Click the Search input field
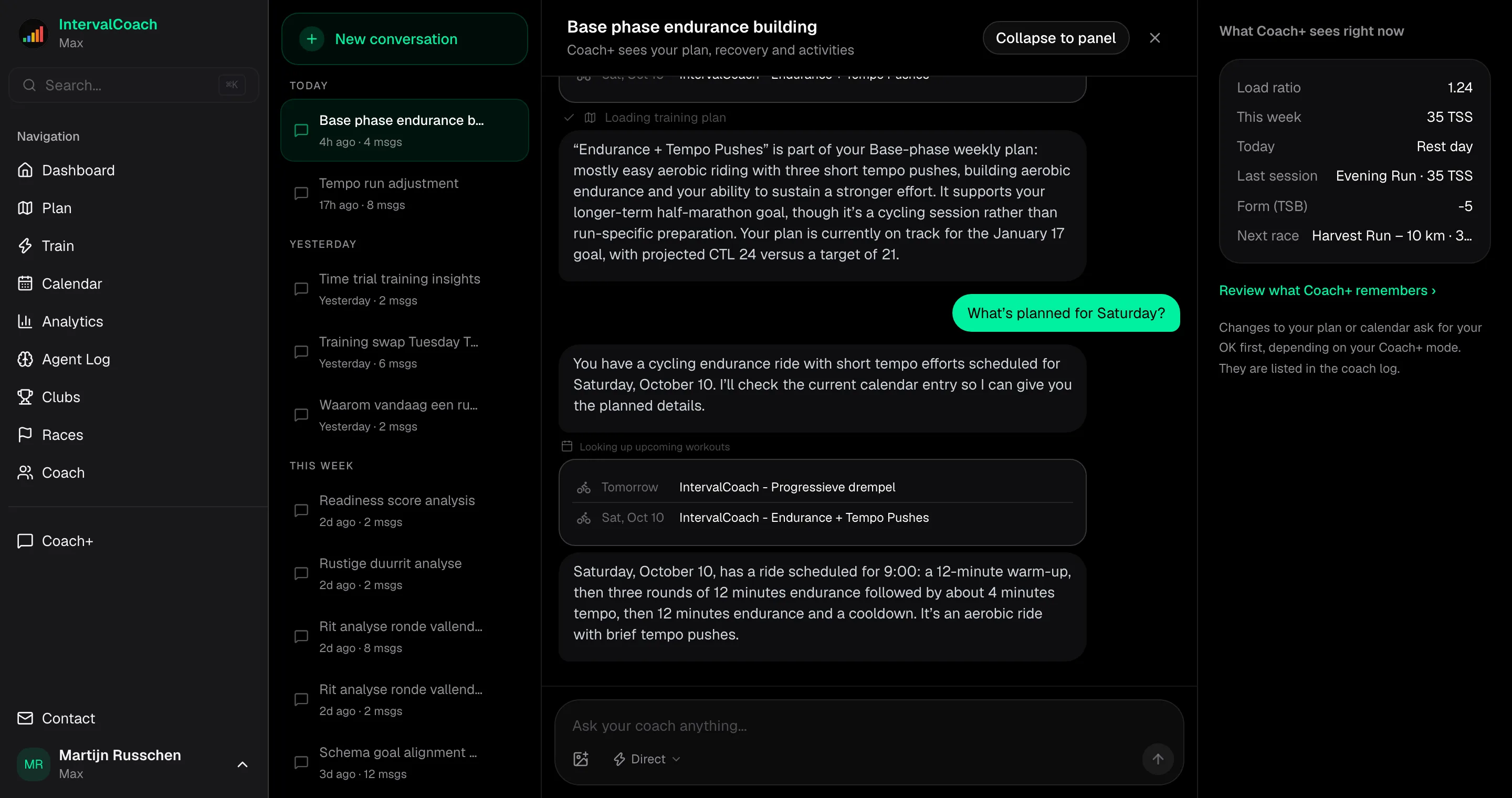 [x=133, y=85]
